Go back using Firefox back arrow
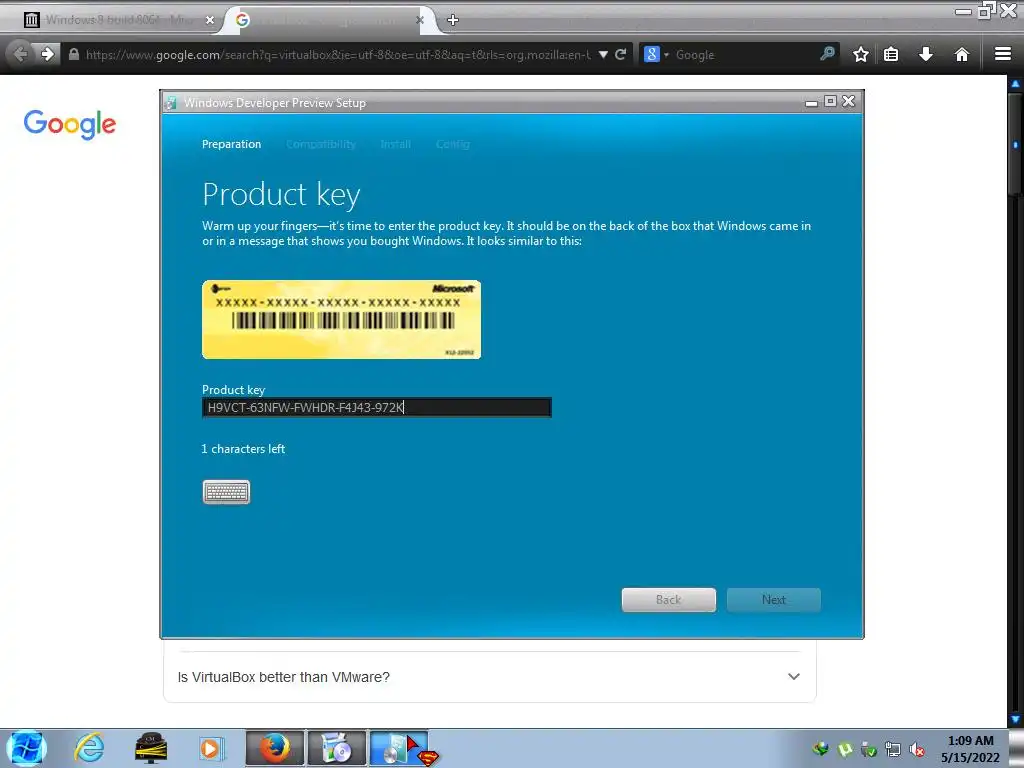 click(x=20, y=54)
